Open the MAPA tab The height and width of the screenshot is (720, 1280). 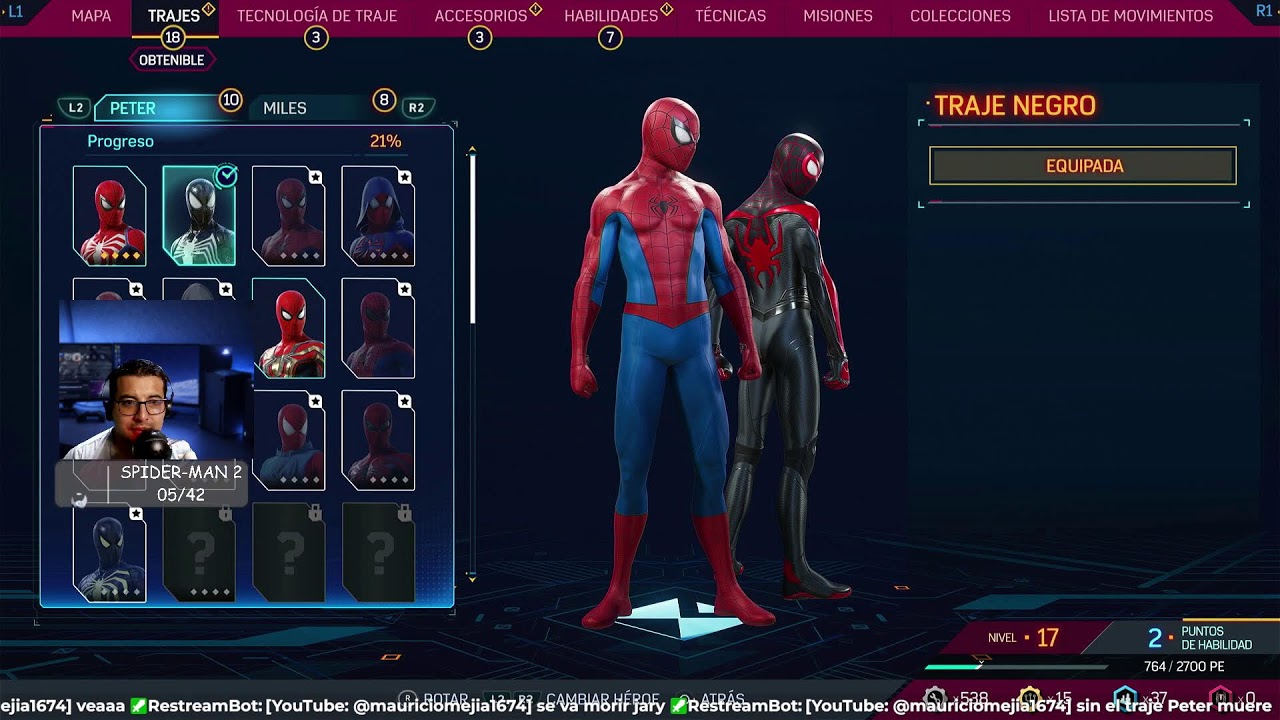pos(92,16)
